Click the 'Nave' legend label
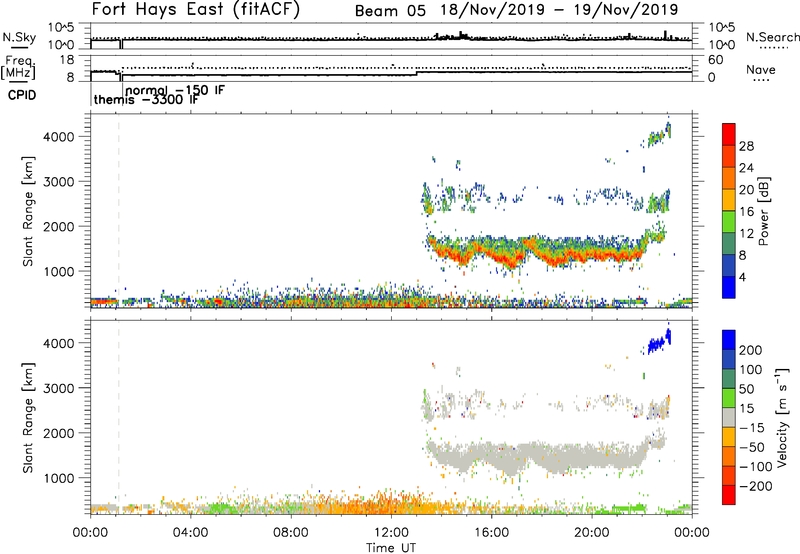 (760, 70)
